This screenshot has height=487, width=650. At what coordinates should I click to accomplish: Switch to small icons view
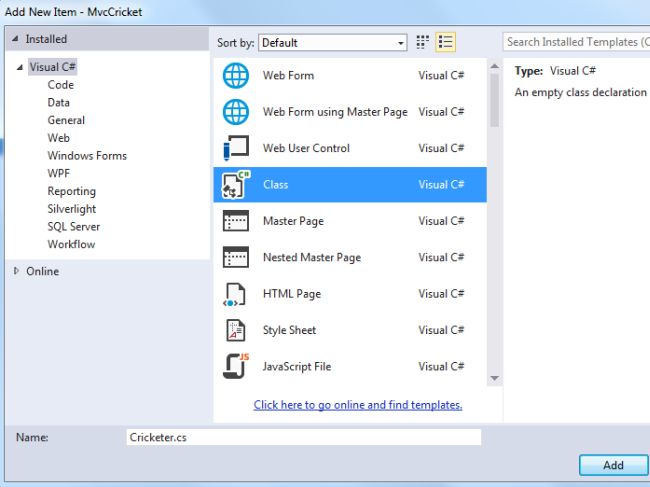tap(422, 42)
